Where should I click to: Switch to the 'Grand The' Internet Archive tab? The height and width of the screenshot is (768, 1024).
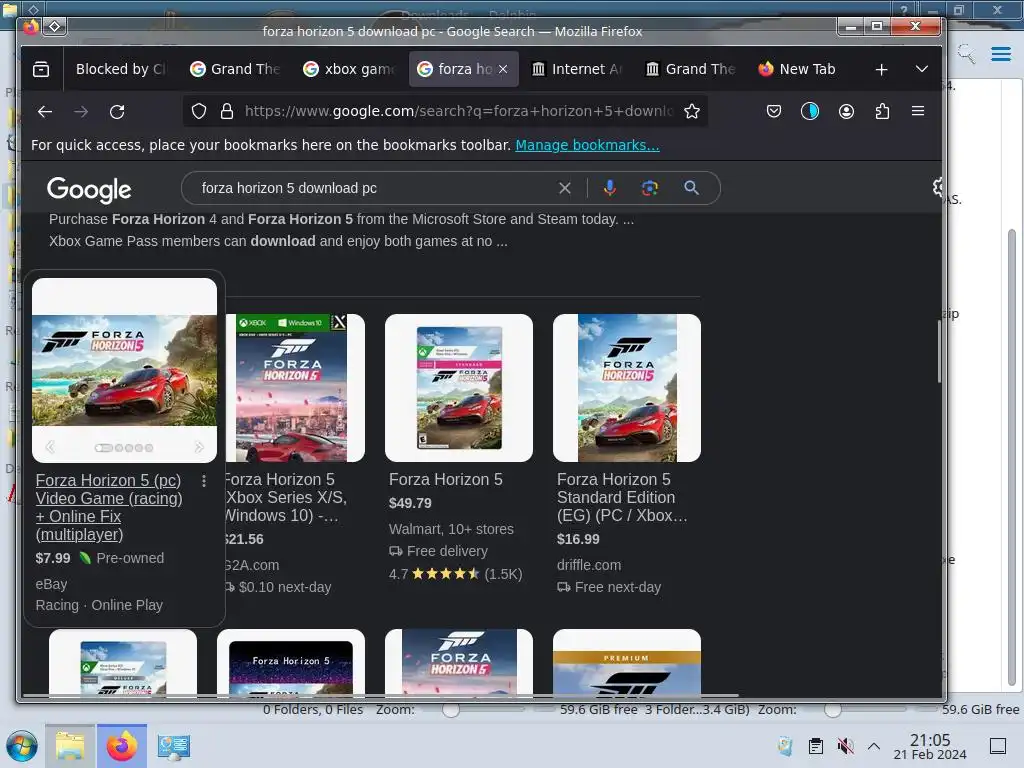click(x=690, y=69)
